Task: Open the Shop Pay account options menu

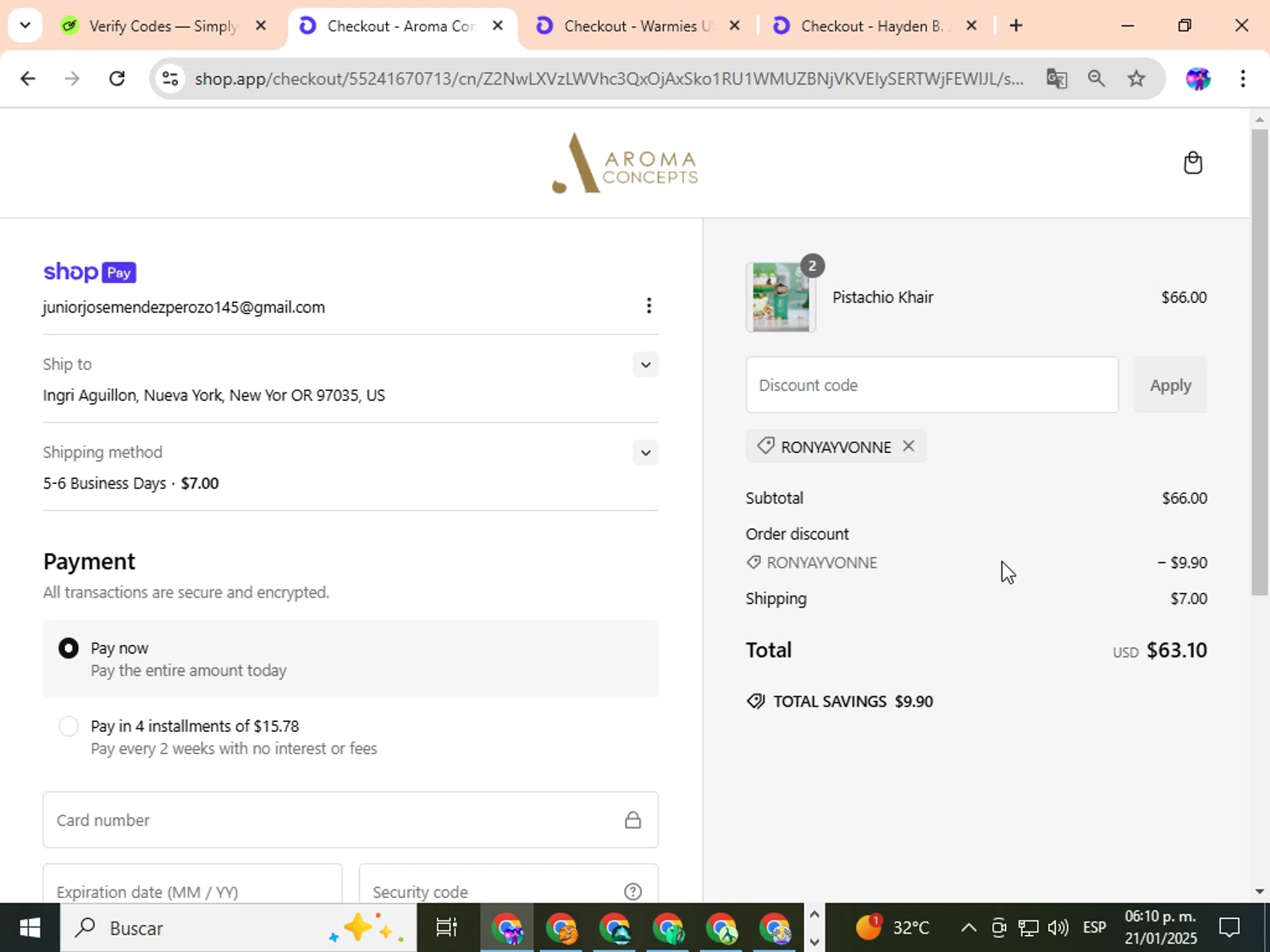Action: [x=649, y=305]
